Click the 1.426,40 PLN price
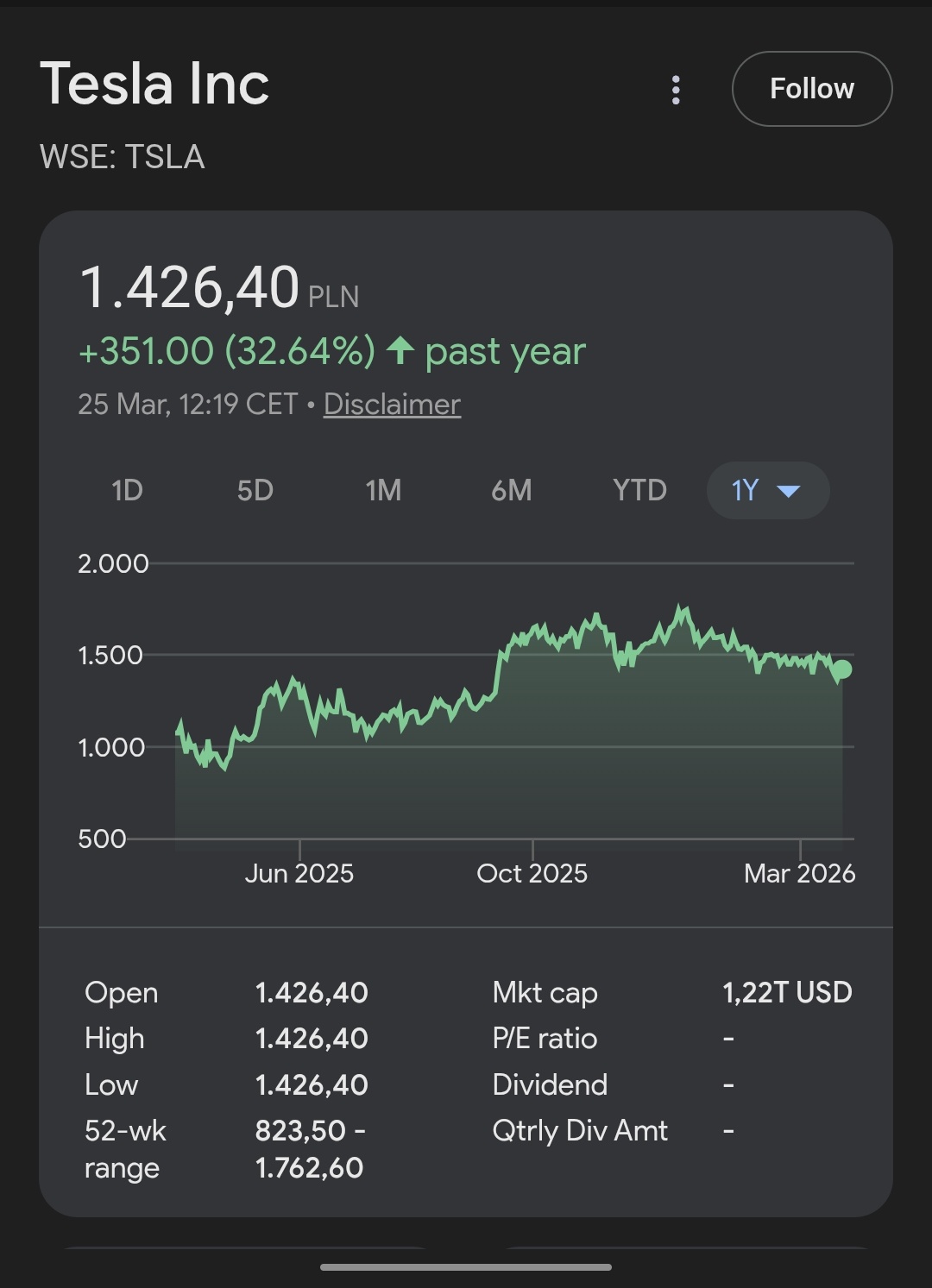The image size is (932, 1288). coord(190,287)
